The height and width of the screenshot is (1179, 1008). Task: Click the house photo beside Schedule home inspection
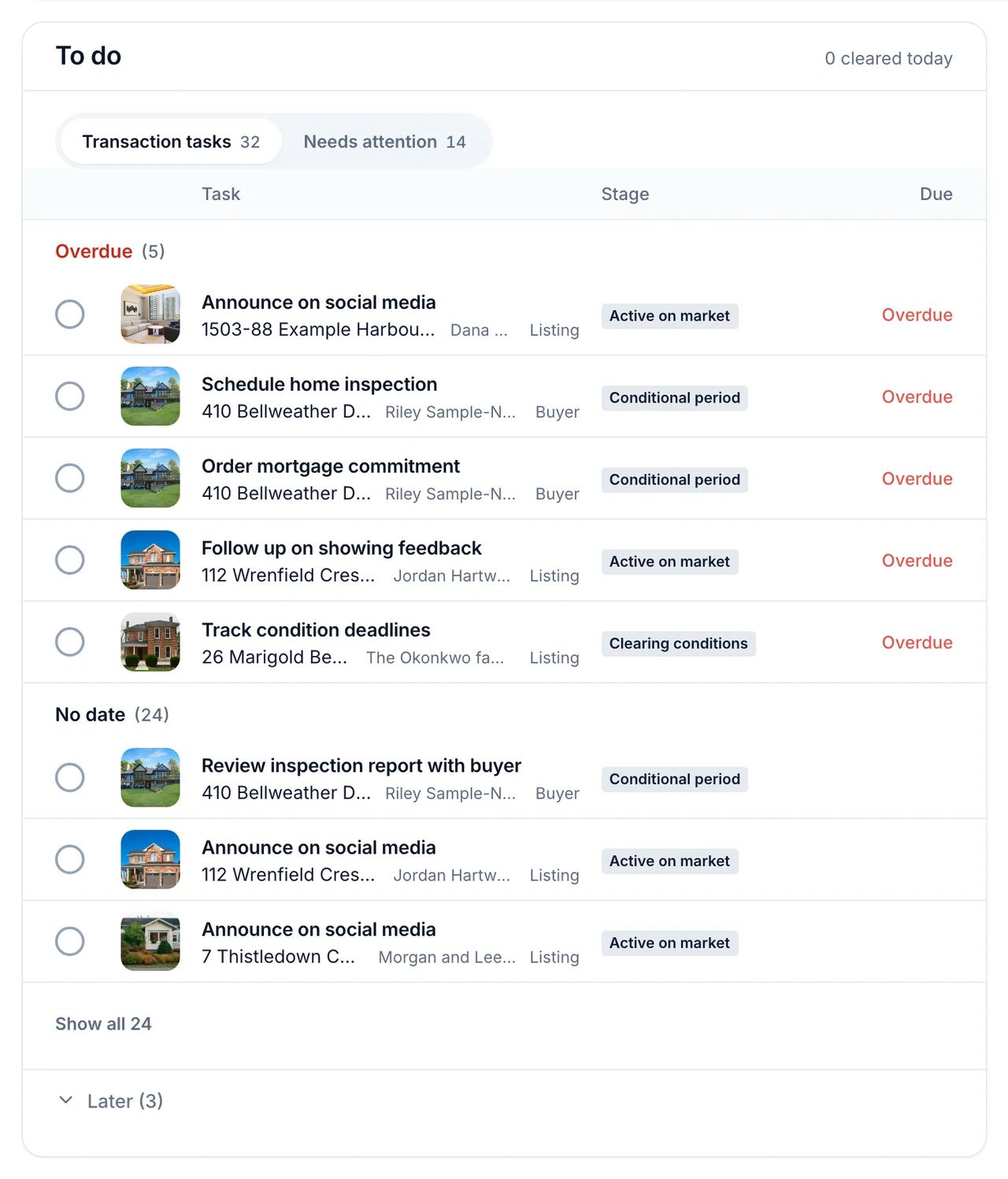pyautogui.click(x=150, y=396)
